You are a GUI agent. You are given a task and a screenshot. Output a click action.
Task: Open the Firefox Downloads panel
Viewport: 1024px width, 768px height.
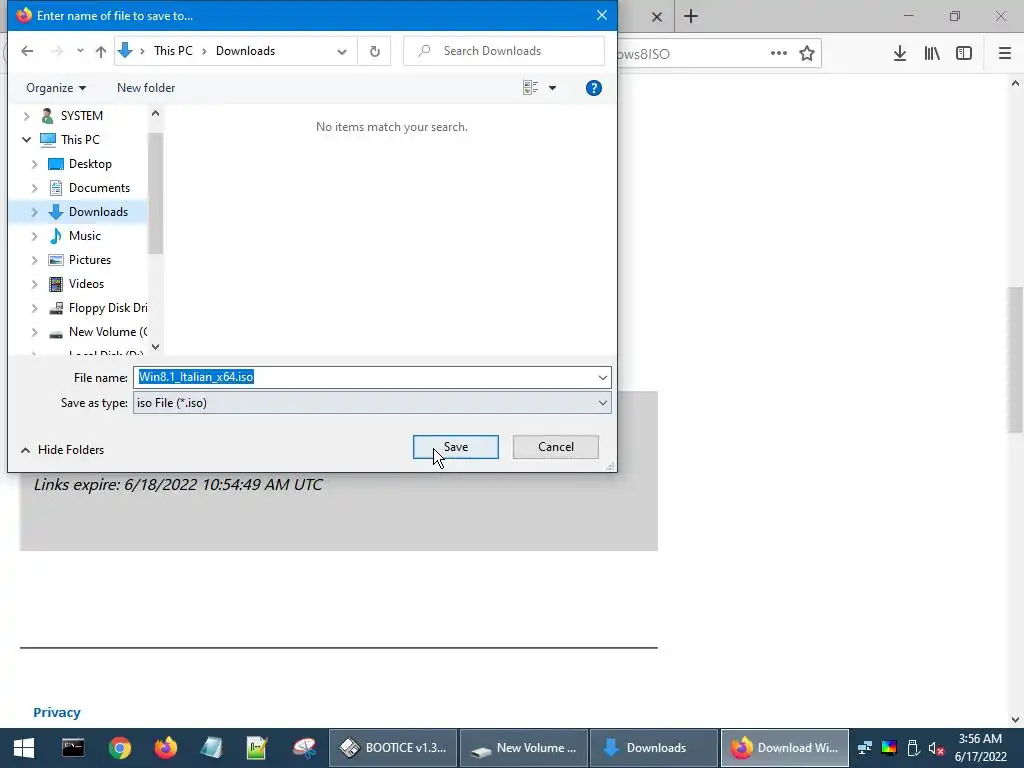[x=900, y=54]
